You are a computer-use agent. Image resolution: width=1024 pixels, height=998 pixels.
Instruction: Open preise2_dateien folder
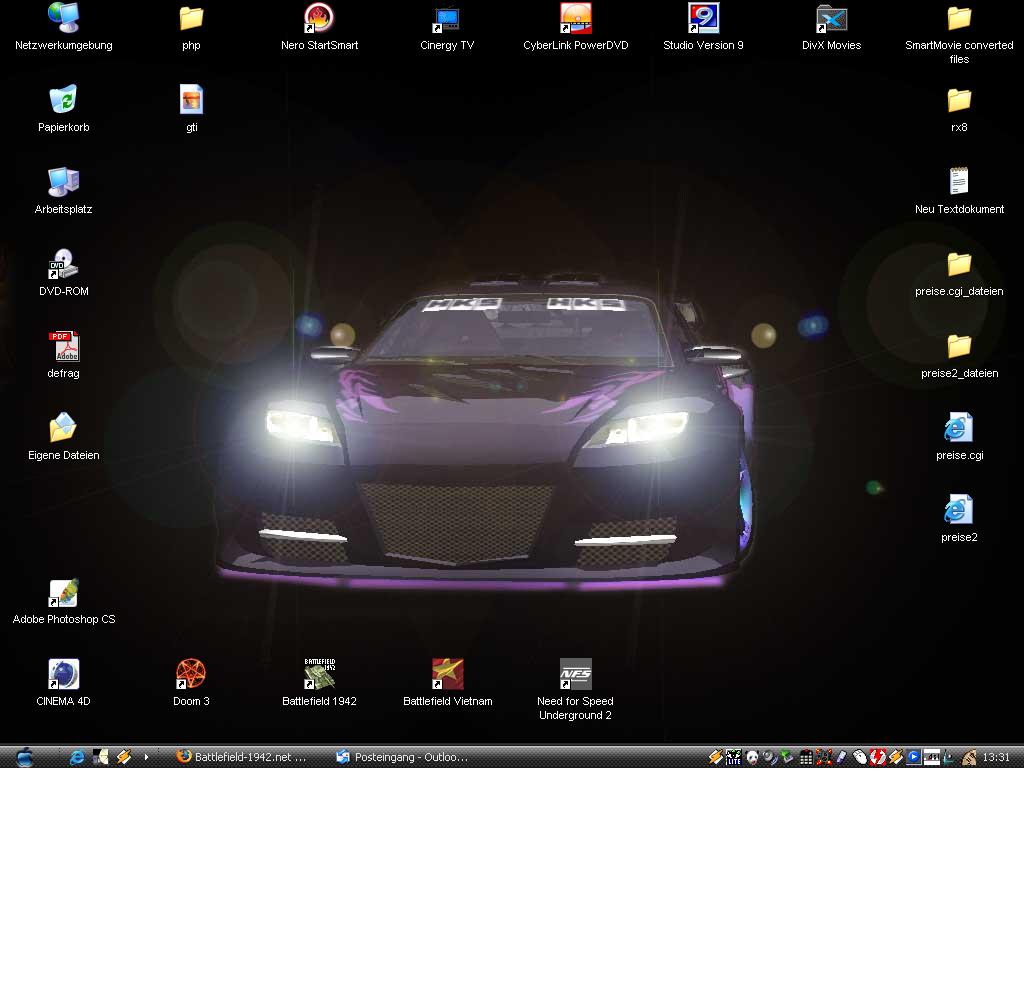(x=959, y=355)
